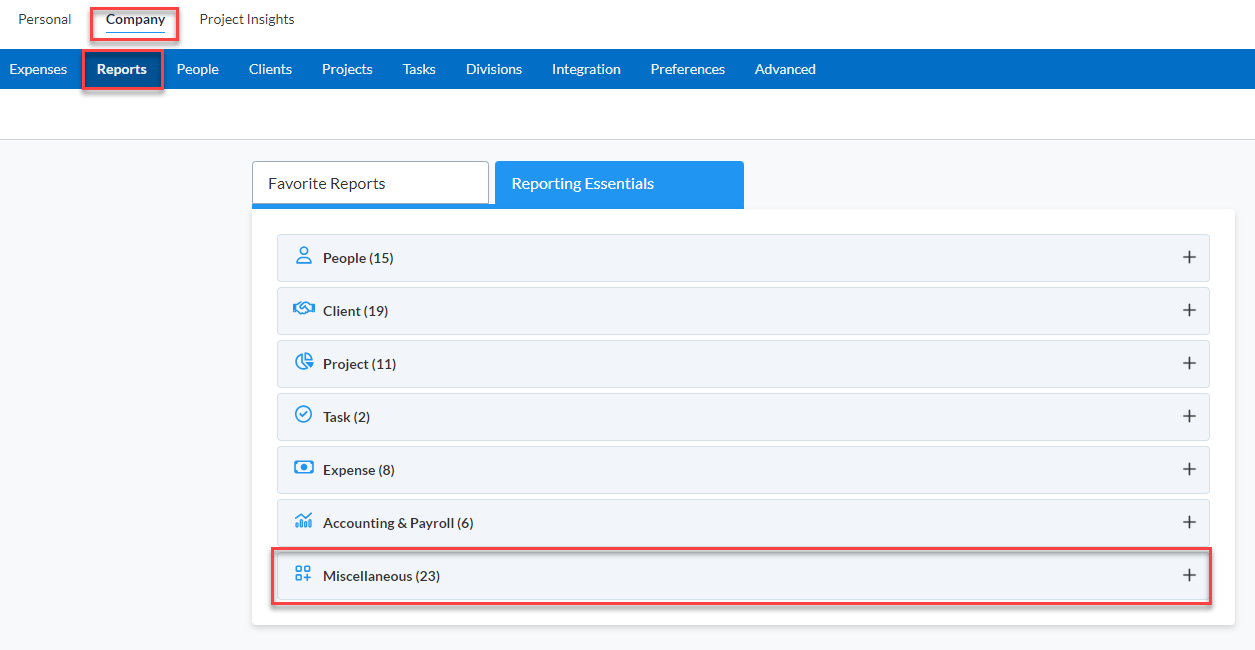Viewport: 1255px width, 650px height.
Task: Expand Client section with plus sign
Action: [x=1189, y=310]
